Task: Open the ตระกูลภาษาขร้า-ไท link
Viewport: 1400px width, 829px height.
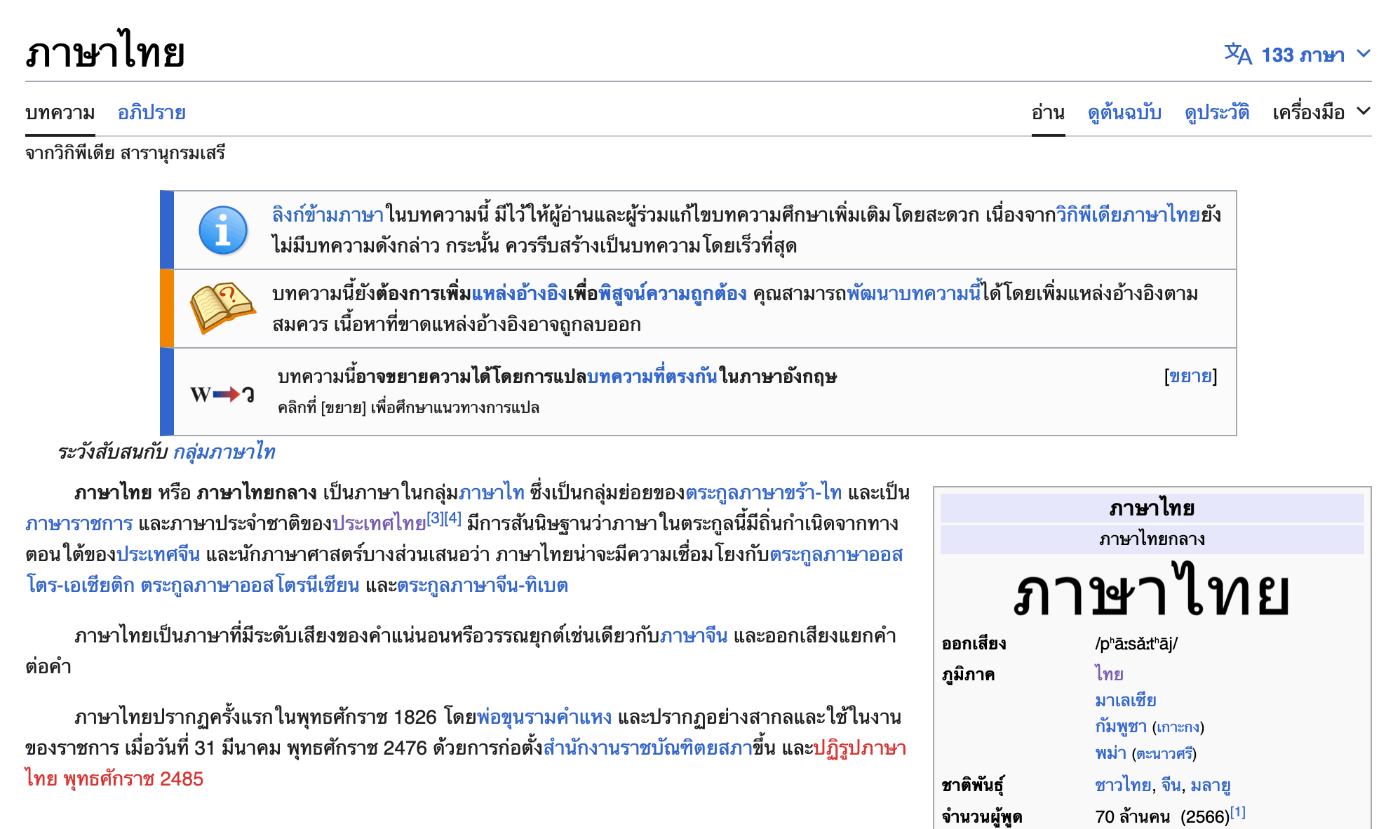Action: (764, 493)
